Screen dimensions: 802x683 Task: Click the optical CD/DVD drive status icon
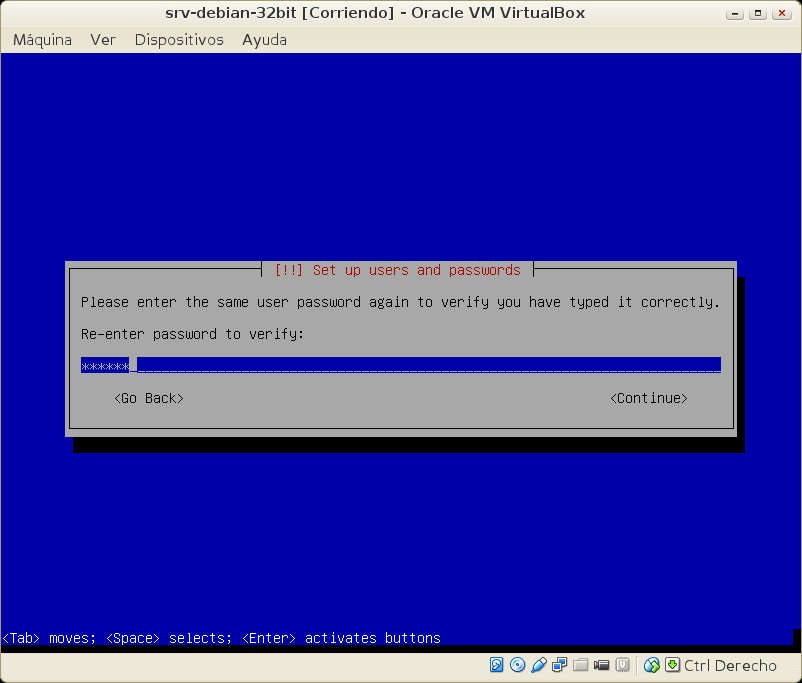pyautogui.click(x=517, y=665)
